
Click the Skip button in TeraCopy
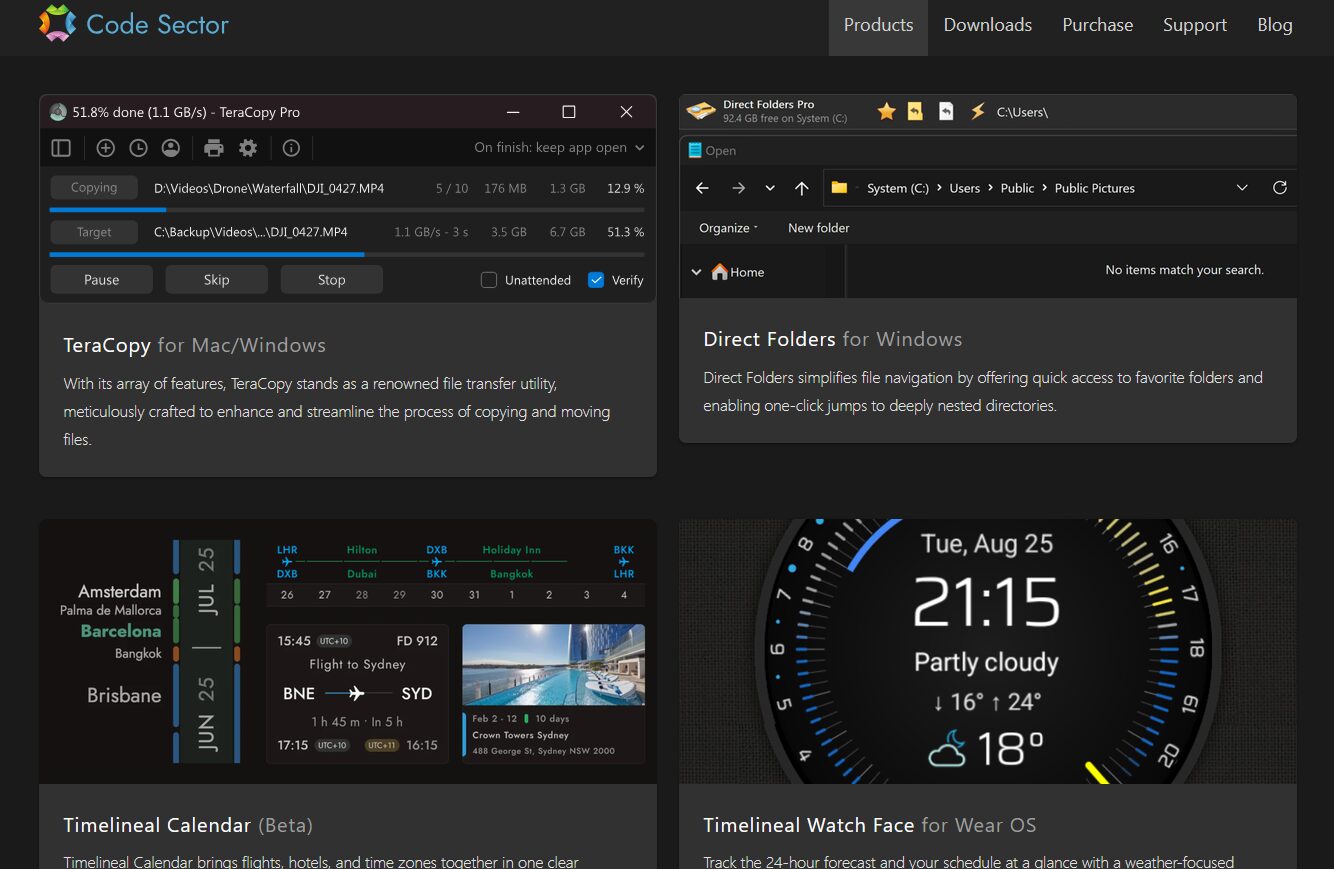pyautogui.click(x=216, y=280)
